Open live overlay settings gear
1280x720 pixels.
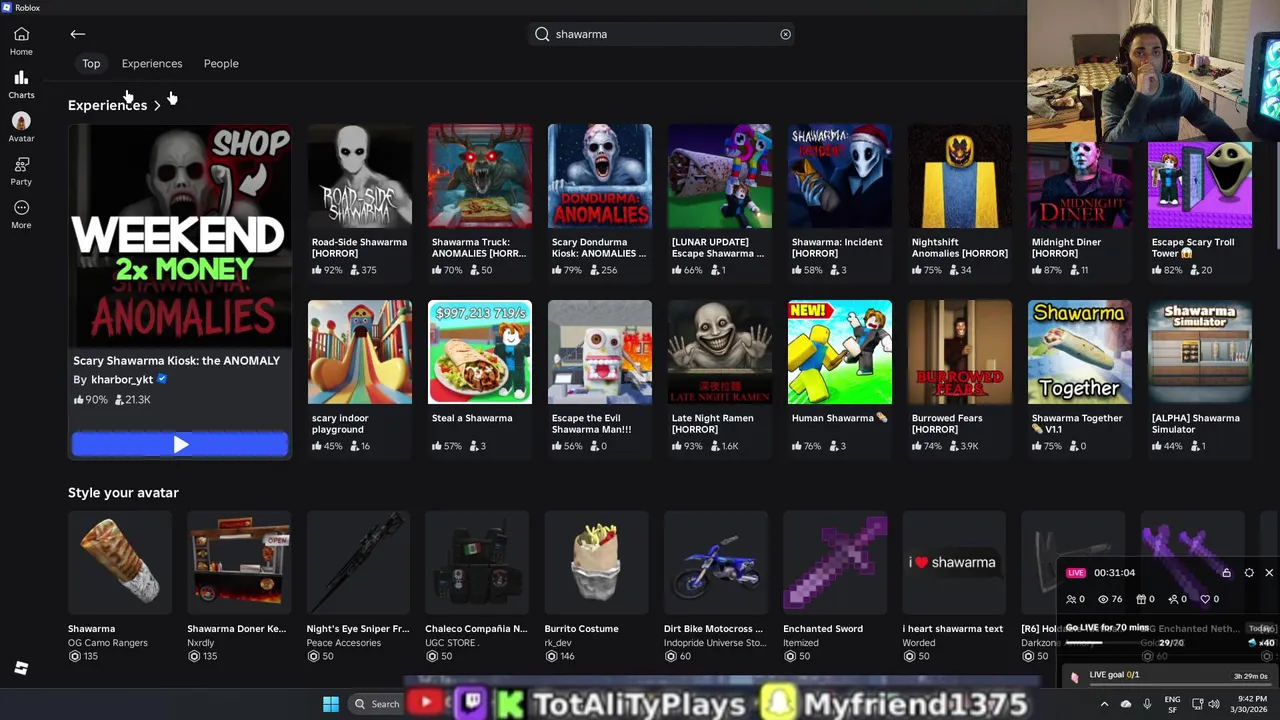click(x=1249, y=573)
